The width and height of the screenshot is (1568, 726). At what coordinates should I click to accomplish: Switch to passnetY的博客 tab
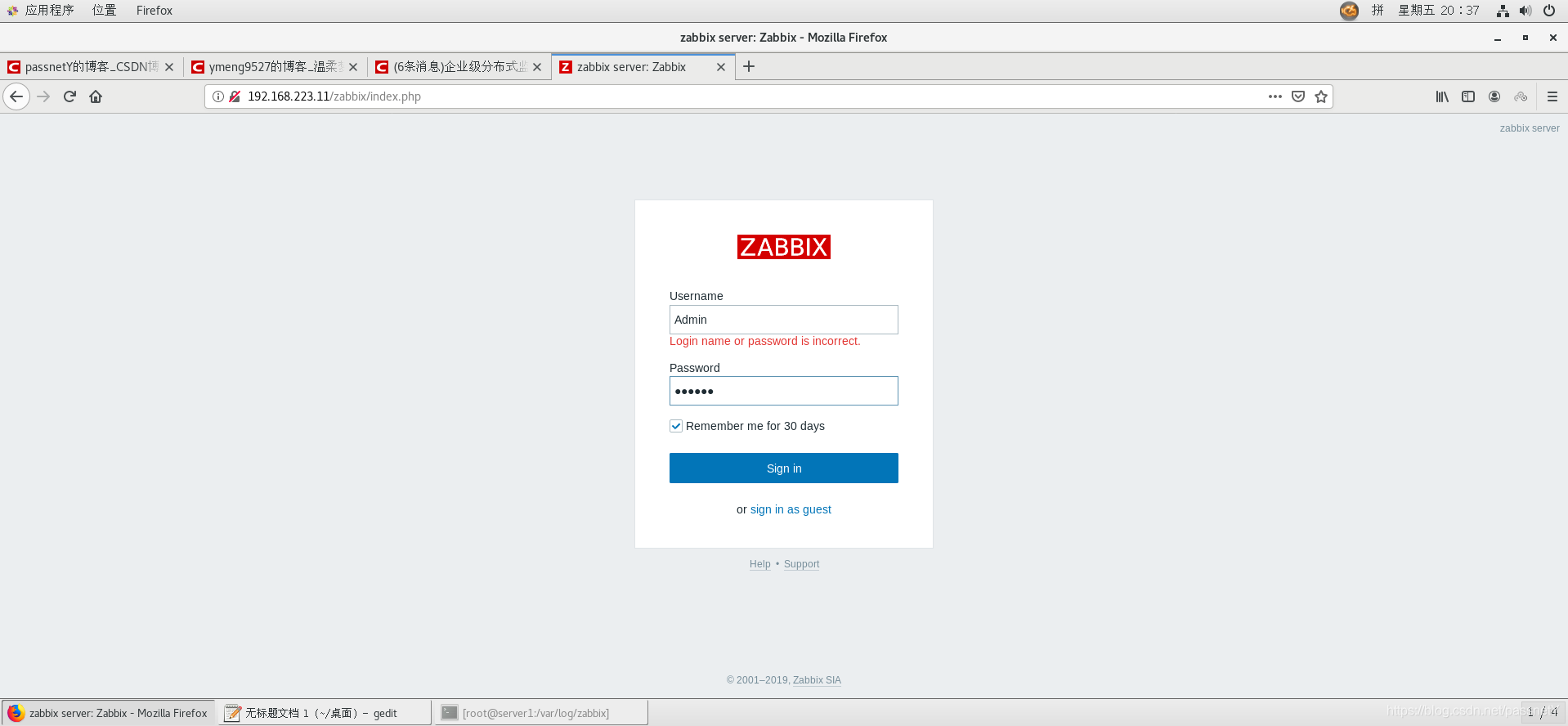coord(92,67)
